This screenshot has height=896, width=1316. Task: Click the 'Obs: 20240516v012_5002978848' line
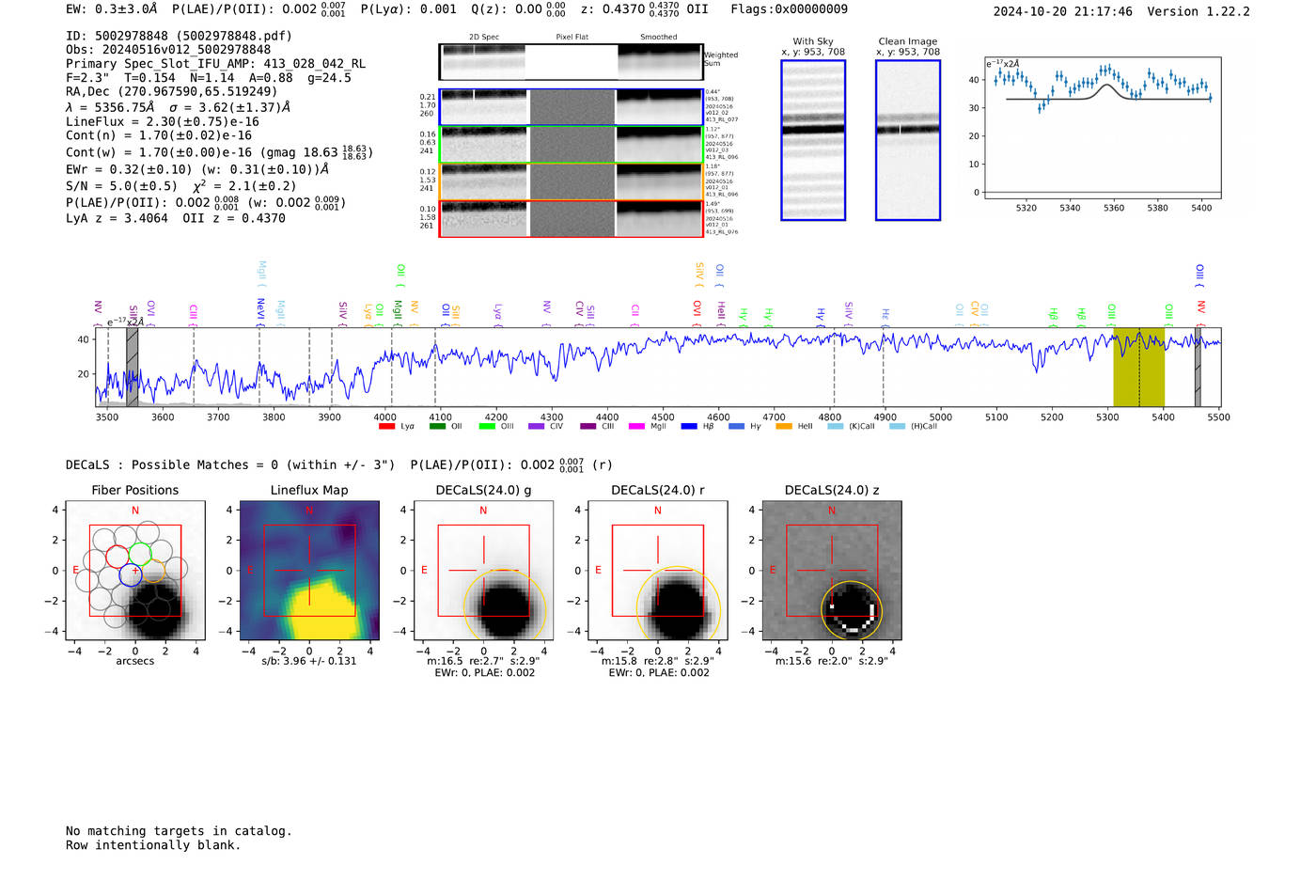click(x=168, y=50)
